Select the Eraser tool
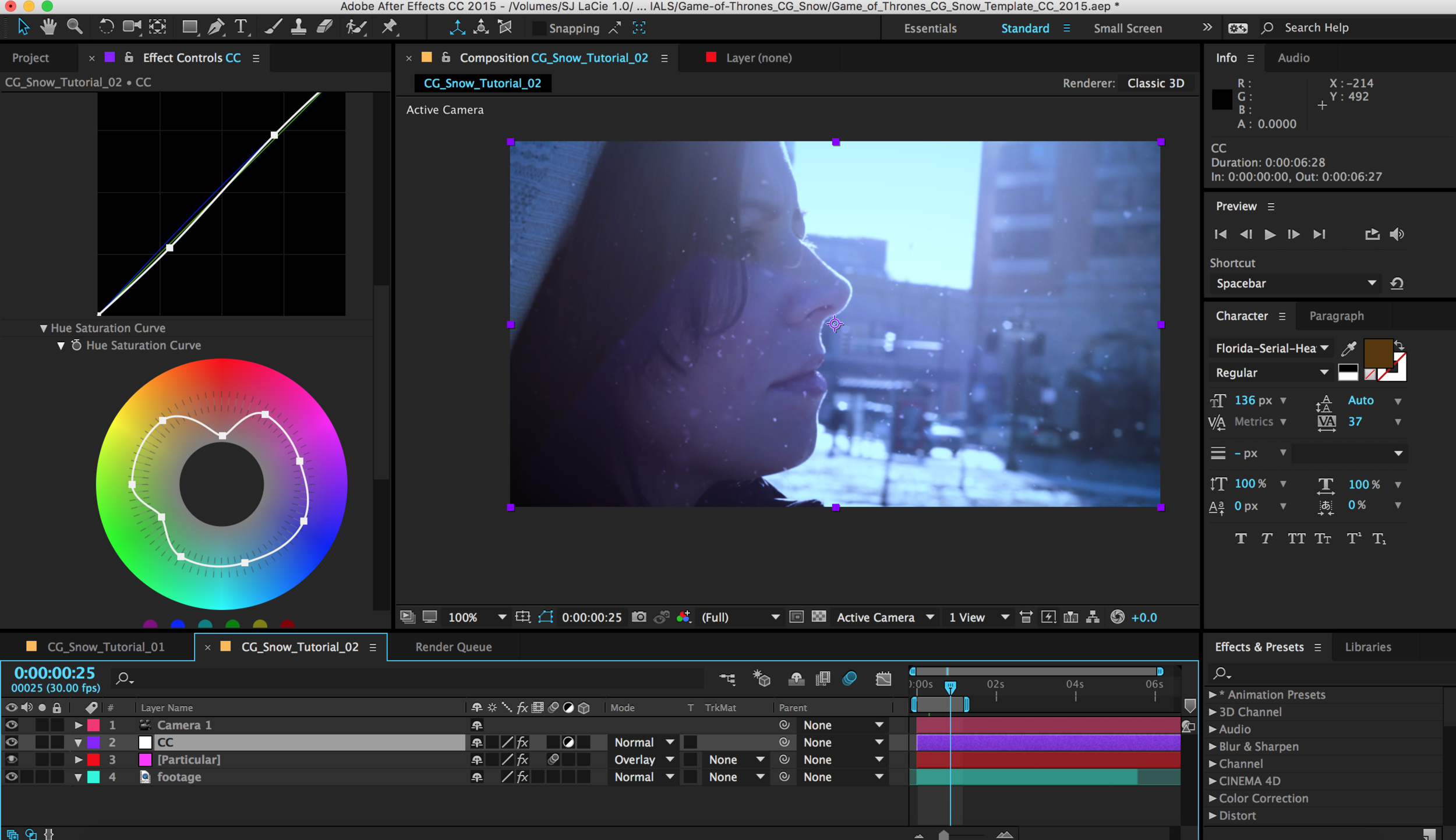 pos(324,27)
